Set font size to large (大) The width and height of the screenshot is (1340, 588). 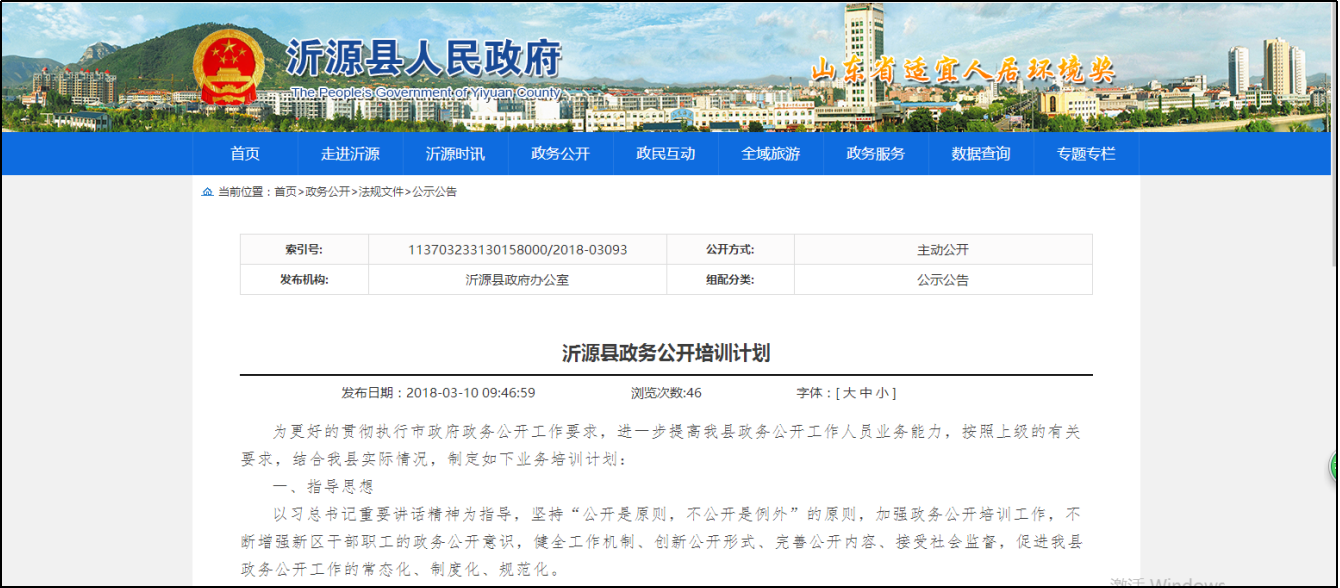[x=849, y=393]
